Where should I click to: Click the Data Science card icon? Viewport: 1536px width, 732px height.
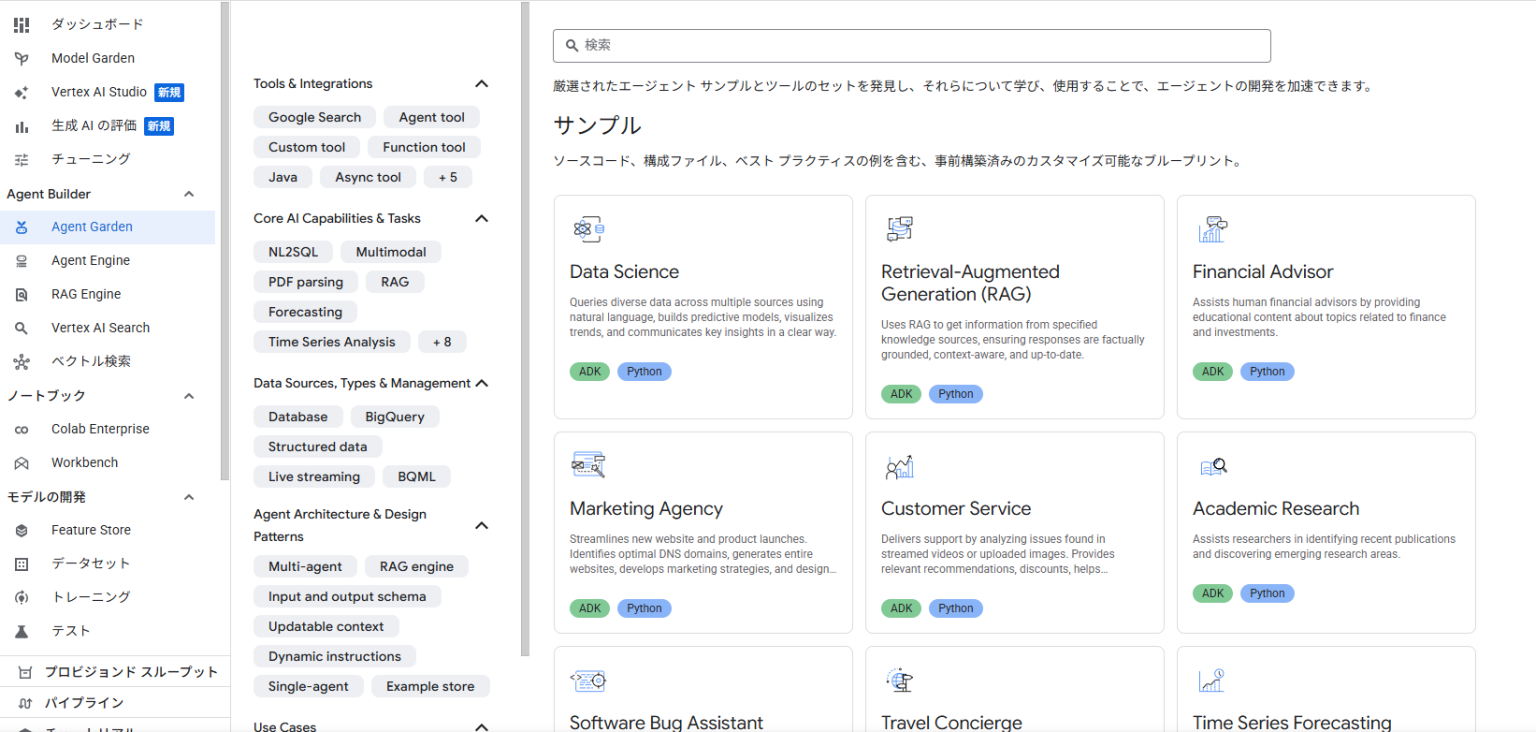589,229
